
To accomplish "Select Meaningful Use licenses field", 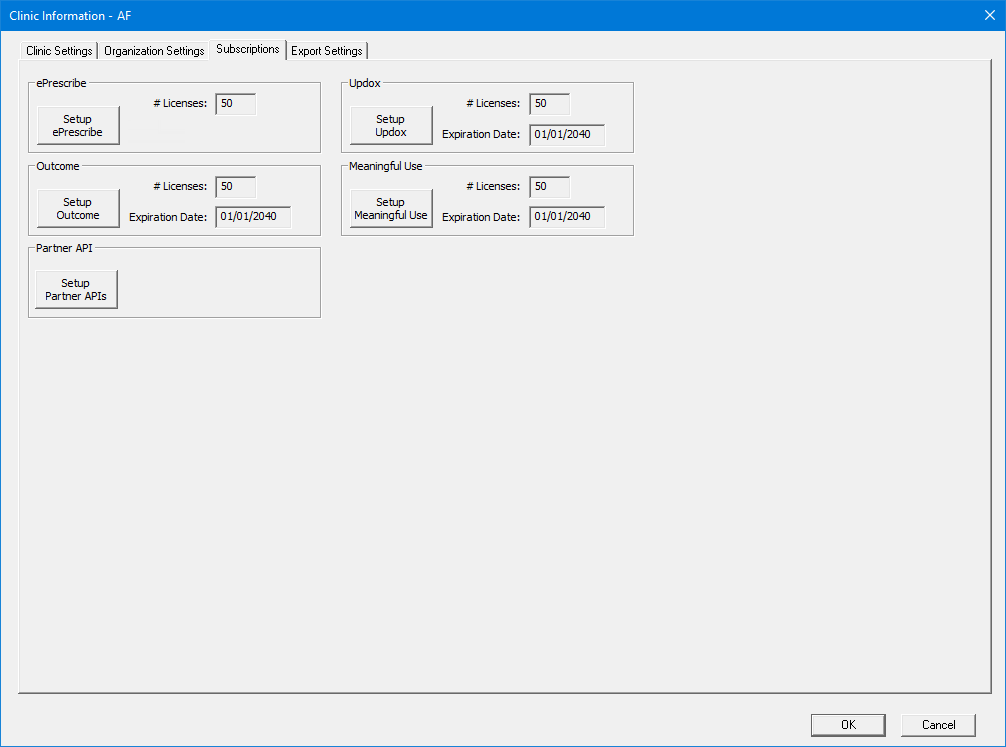I will pyautogui.click(x=549, y=187).
